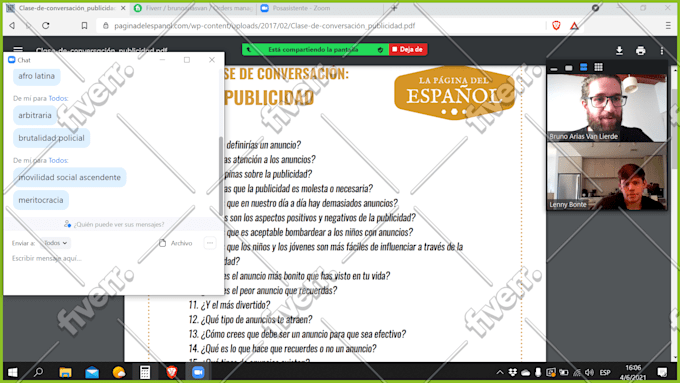Image resolution: width=680 pixels, height=383 pixels.
Task: Click the 'afro latina' chat message
Action: (x=36, y=76)
